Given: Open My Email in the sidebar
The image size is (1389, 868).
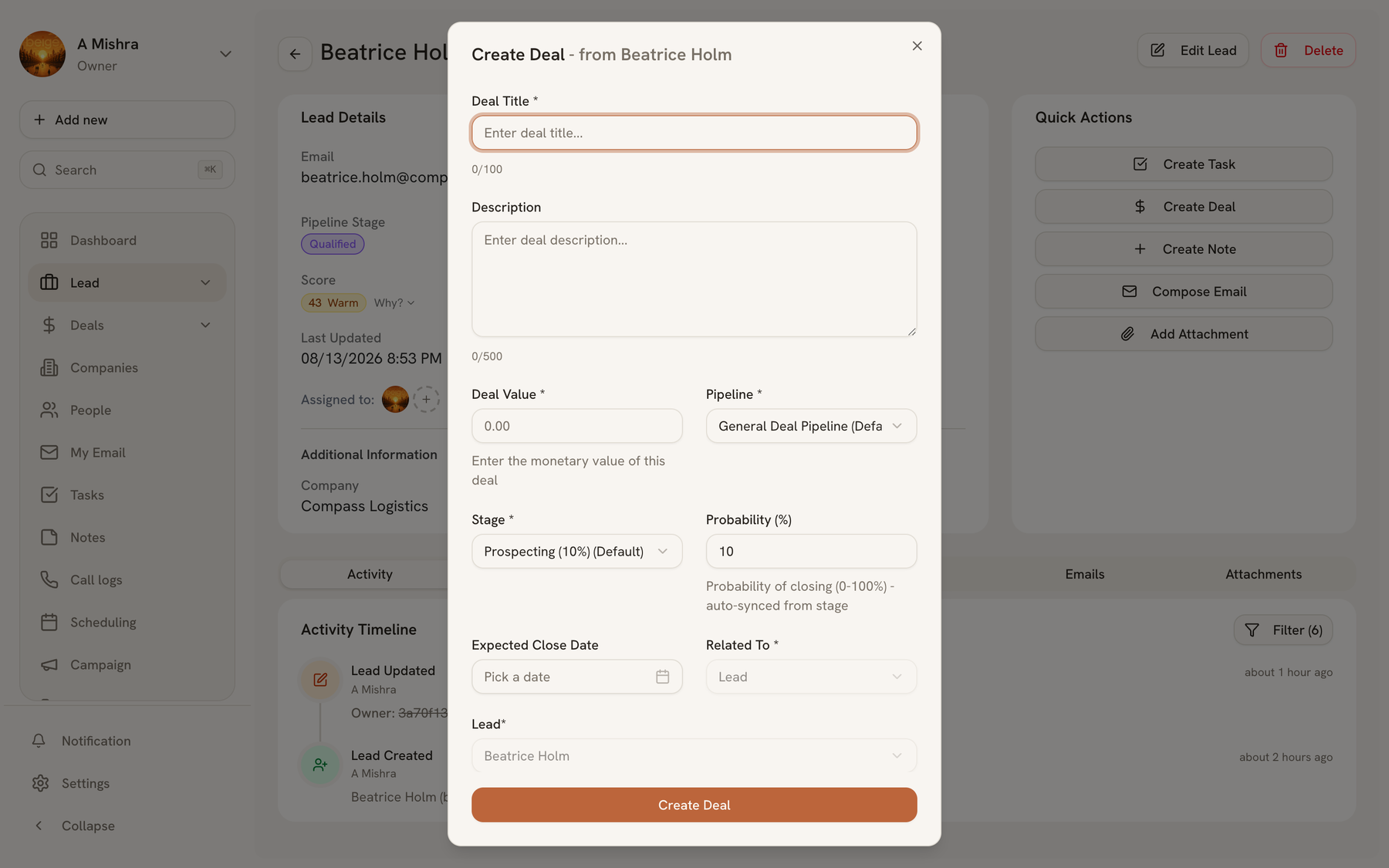Looking at the screenshot, I should (127, 453).
